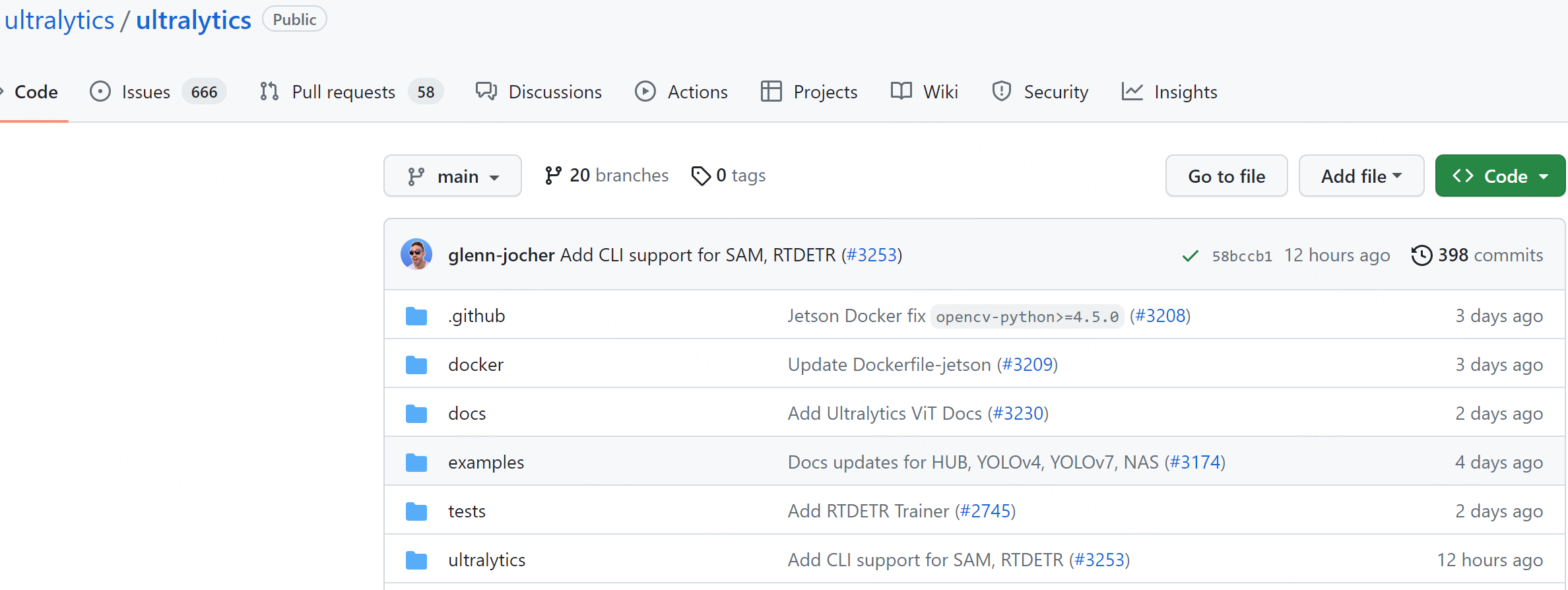Image resolution: width=1568 pixels, height=590 pixels.
Task: Click the Discussions speech bubble icon
Action: 486,91
